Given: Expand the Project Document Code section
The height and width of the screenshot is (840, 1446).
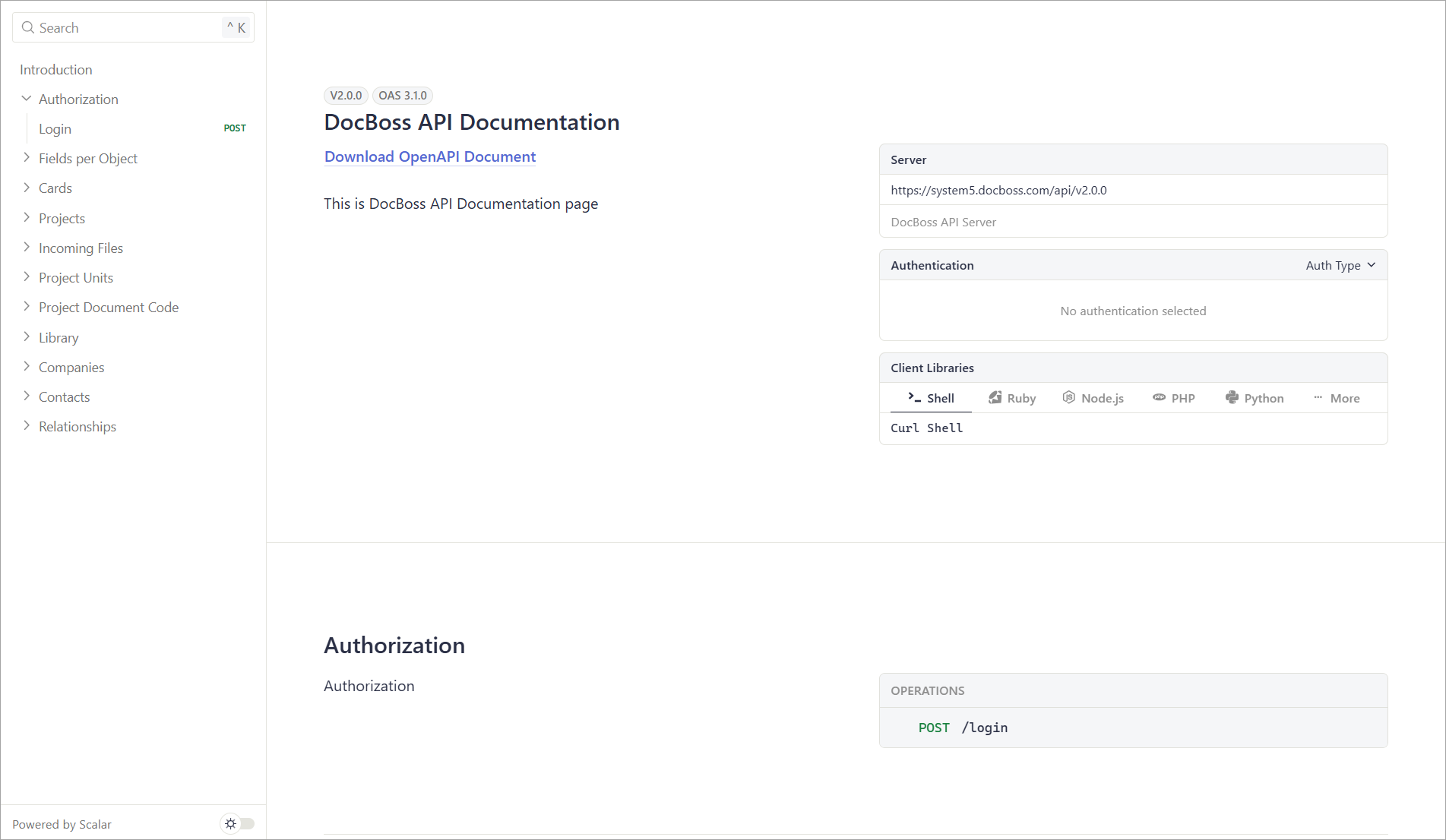Looking at the screenshot, I should (x=27, y=307).
